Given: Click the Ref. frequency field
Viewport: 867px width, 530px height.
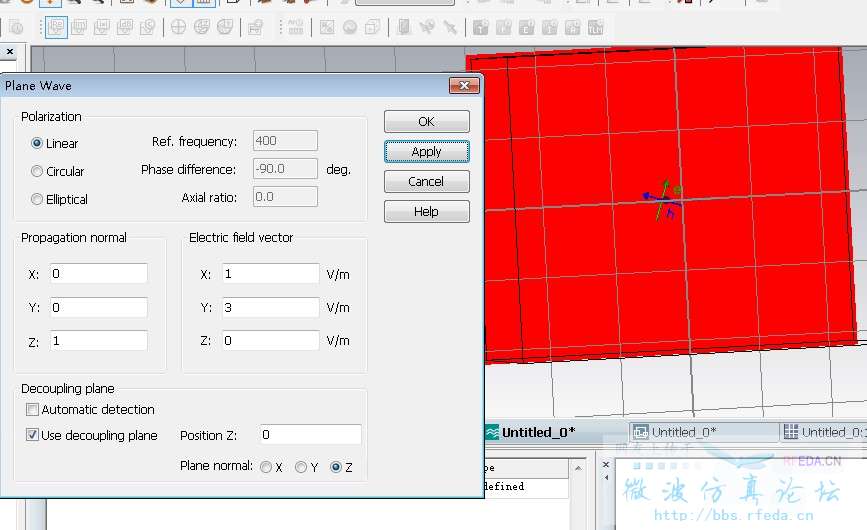Looking at the screenshot, I should pyautogui.click(x=285, y=141).
